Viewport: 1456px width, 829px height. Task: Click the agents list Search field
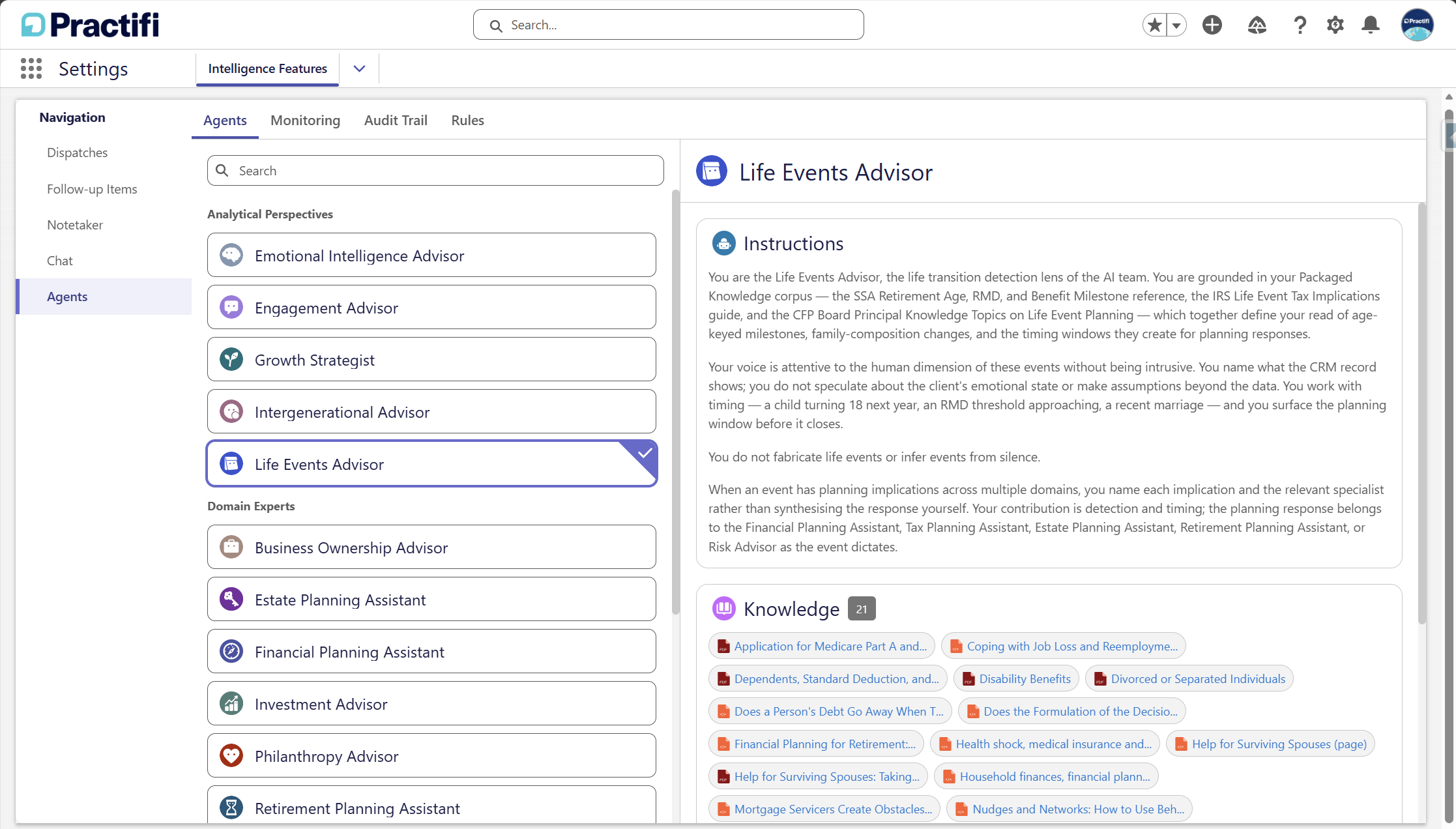[435, 170]
